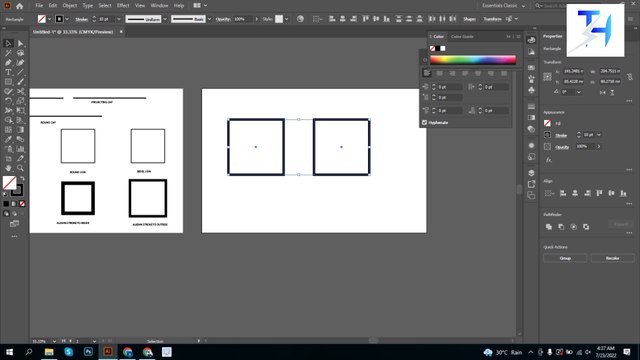The width and height of the screenshot is (640, 360).
Task: Switch to the Color Guide tab
Action: (x=462, y=36)
